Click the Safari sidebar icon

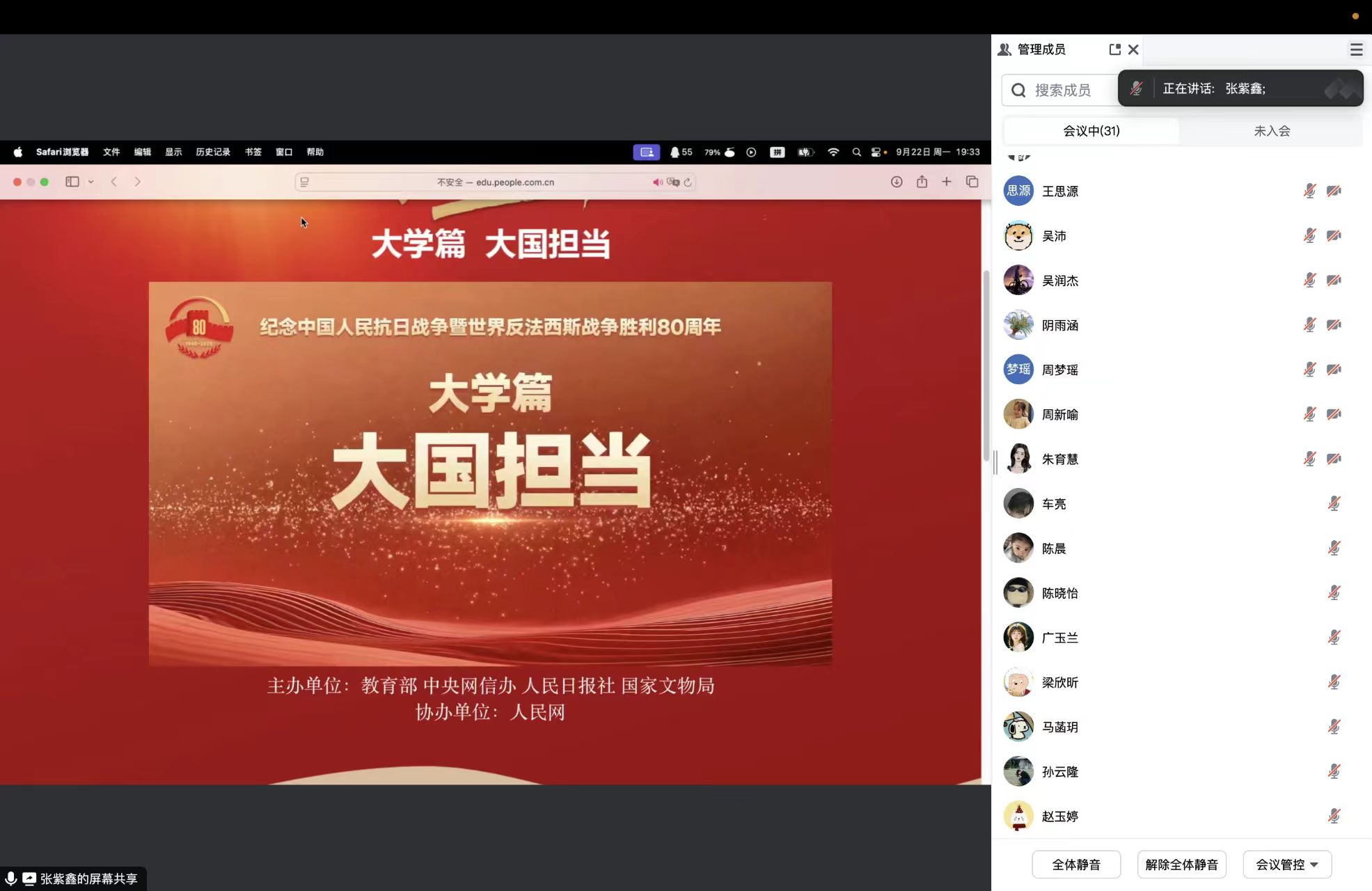coord(72,182)
